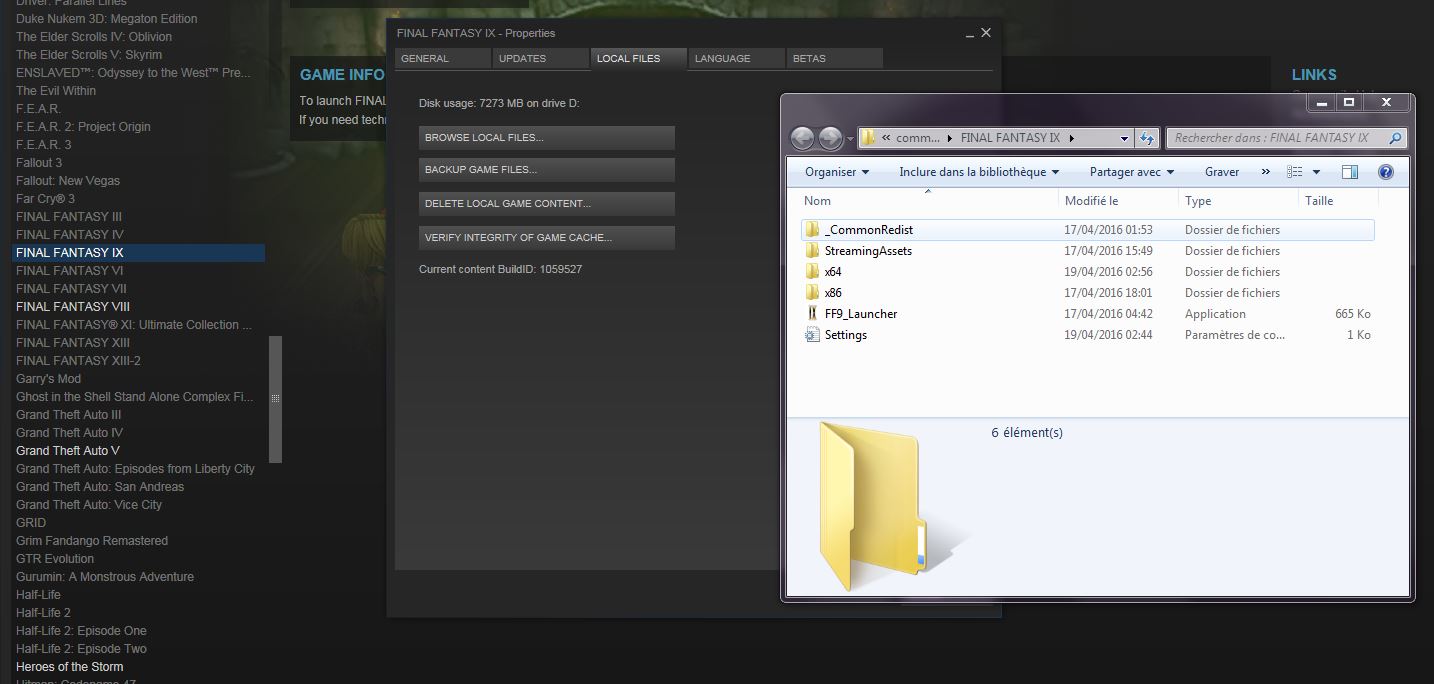Show hidden breadcrumb path with the double chevron

(x=886, y=138)
